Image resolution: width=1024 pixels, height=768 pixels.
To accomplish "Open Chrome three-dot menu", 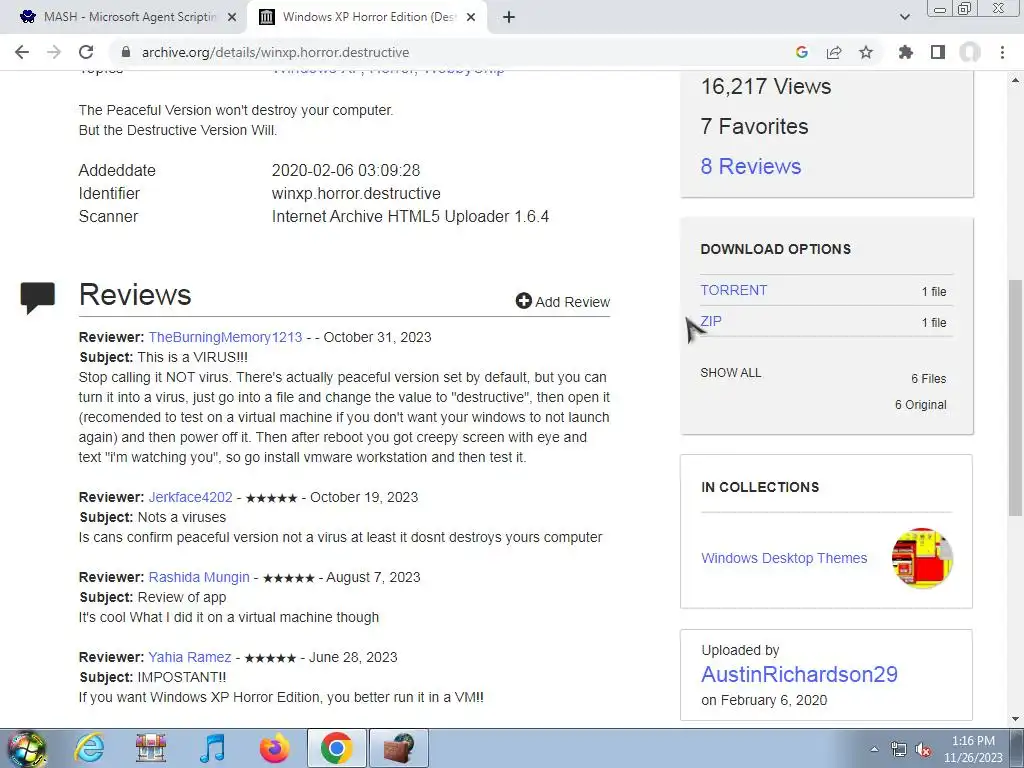I will [1002, 52].
